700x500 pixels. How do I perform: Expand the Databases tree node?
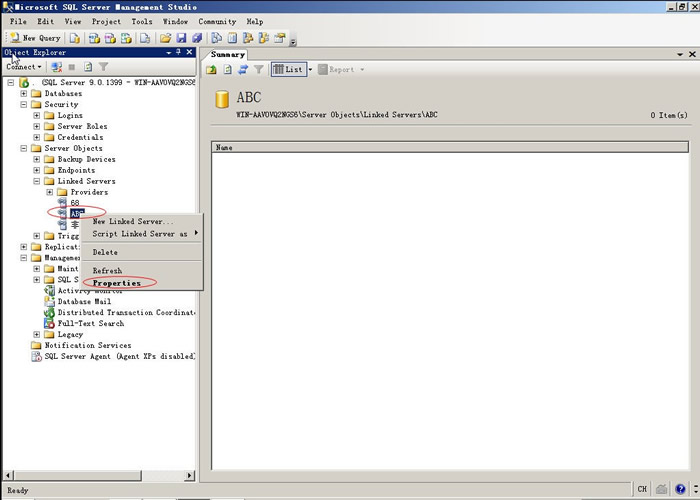pyautogui.click(x=23, y=93)
